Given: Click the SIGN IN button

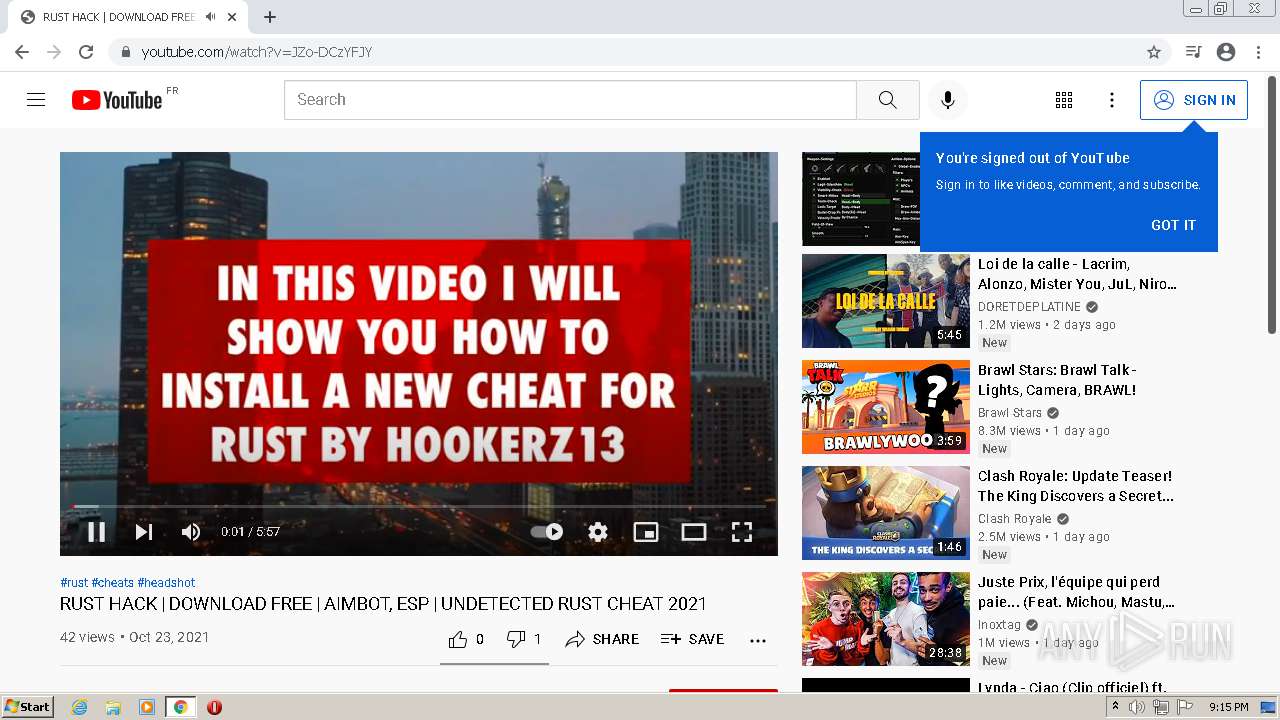Looking at the screenshot, I should pos(1194,100).
